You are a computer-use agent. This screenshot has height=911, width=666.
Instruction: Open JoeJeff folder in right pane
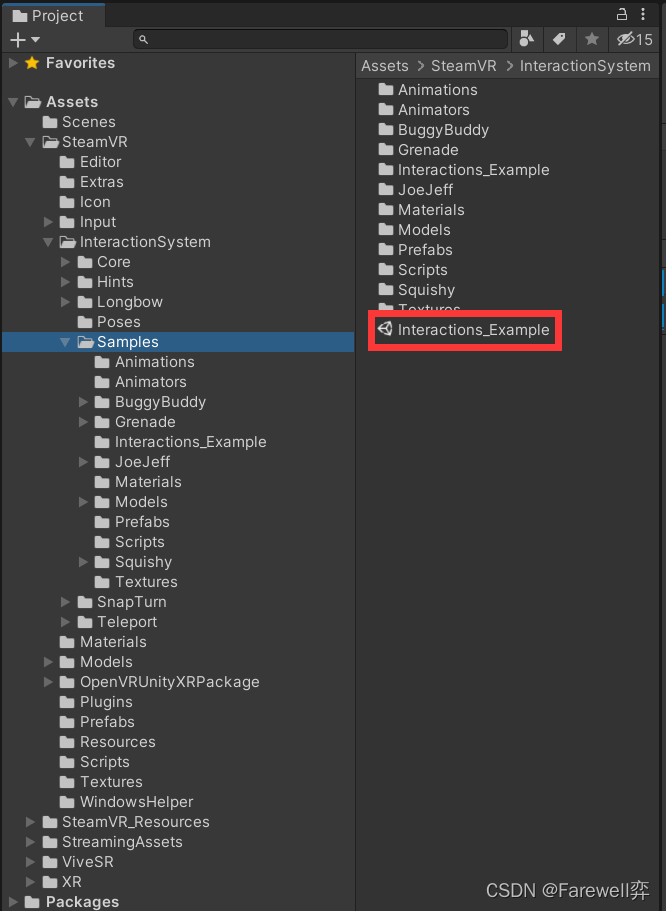[x=416, y=190]
